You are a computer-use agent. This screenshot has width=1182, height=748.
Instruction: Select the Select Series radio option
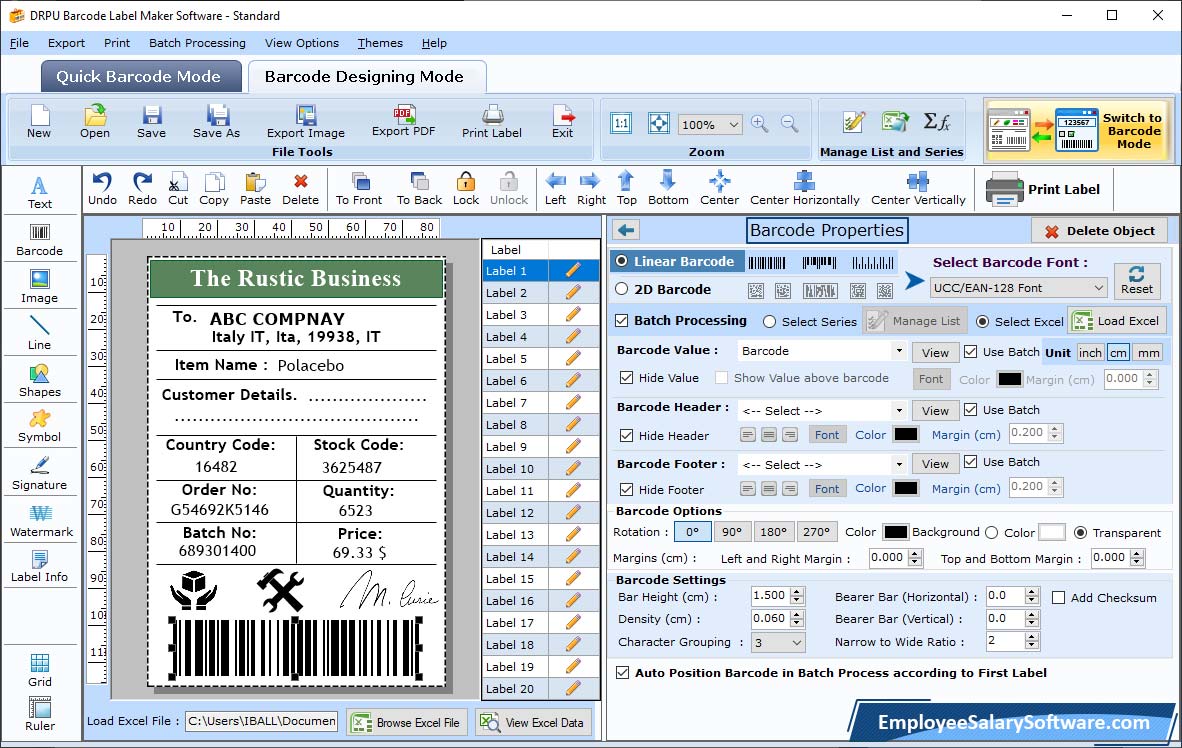[769, 322]
